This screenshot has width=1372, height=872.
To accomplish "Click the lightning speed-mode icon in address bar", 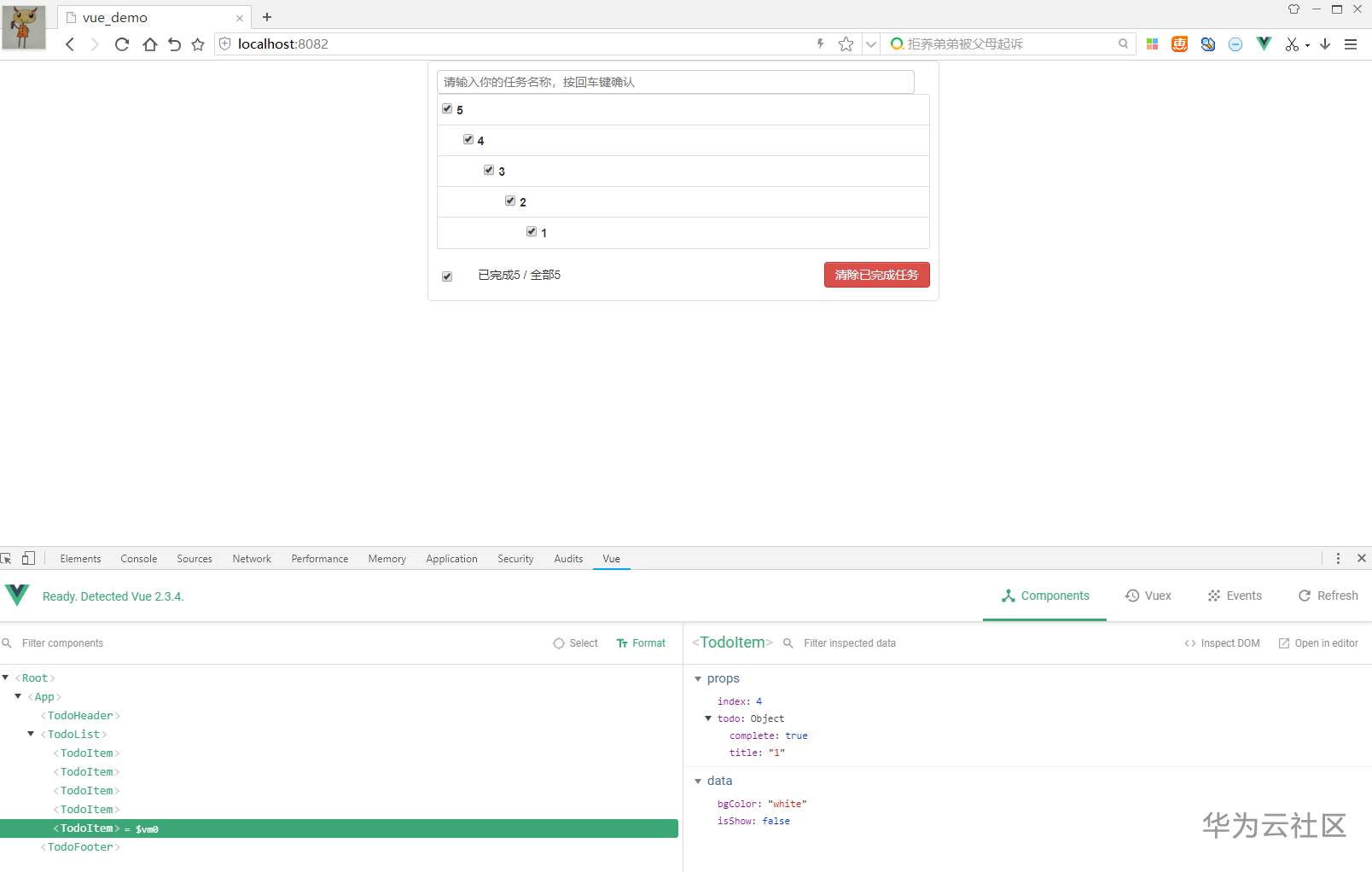I will tap(820, 44).
